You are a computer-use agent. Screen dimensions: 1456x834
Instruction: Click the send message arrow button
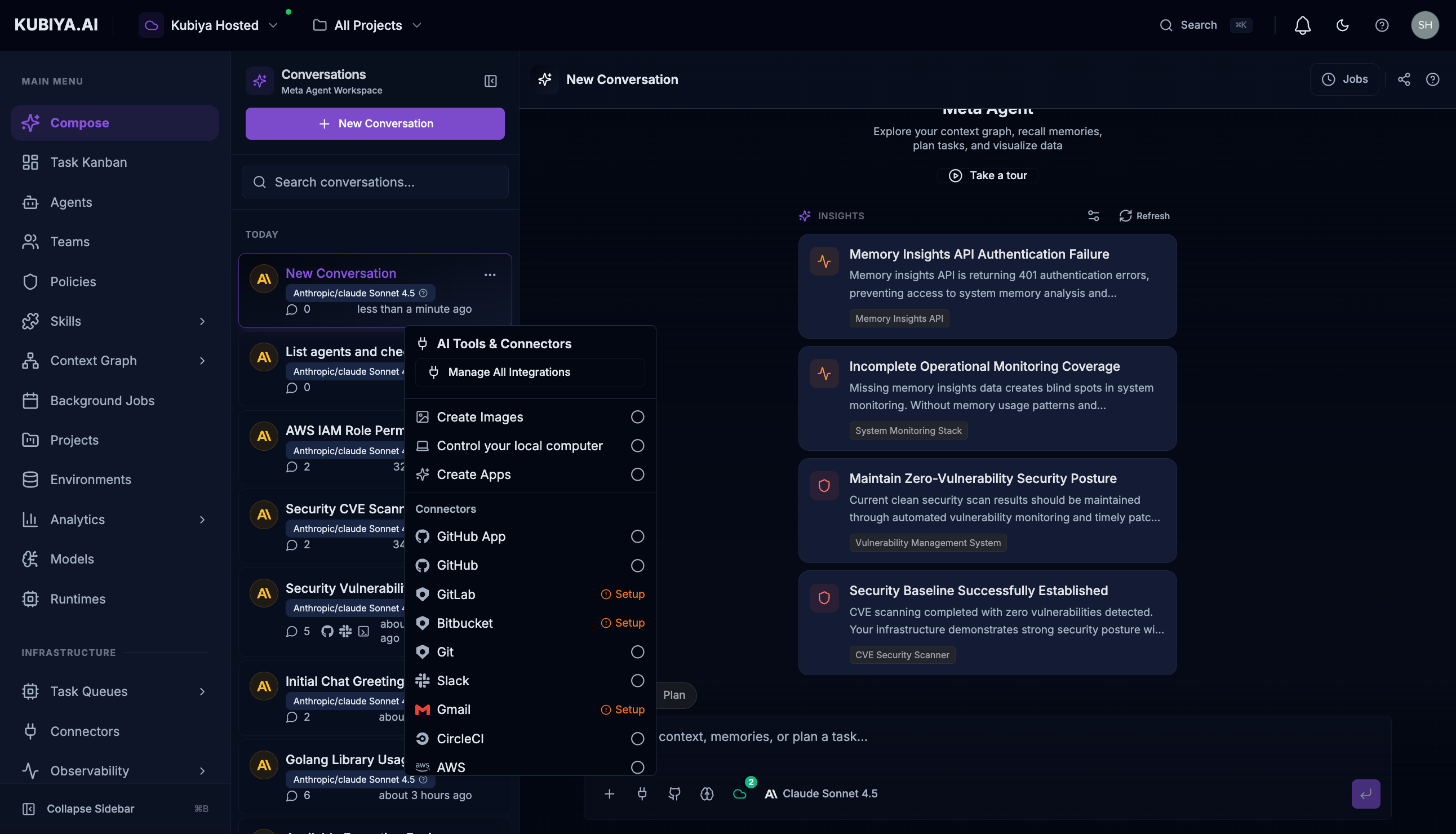tap(1365, 793)
